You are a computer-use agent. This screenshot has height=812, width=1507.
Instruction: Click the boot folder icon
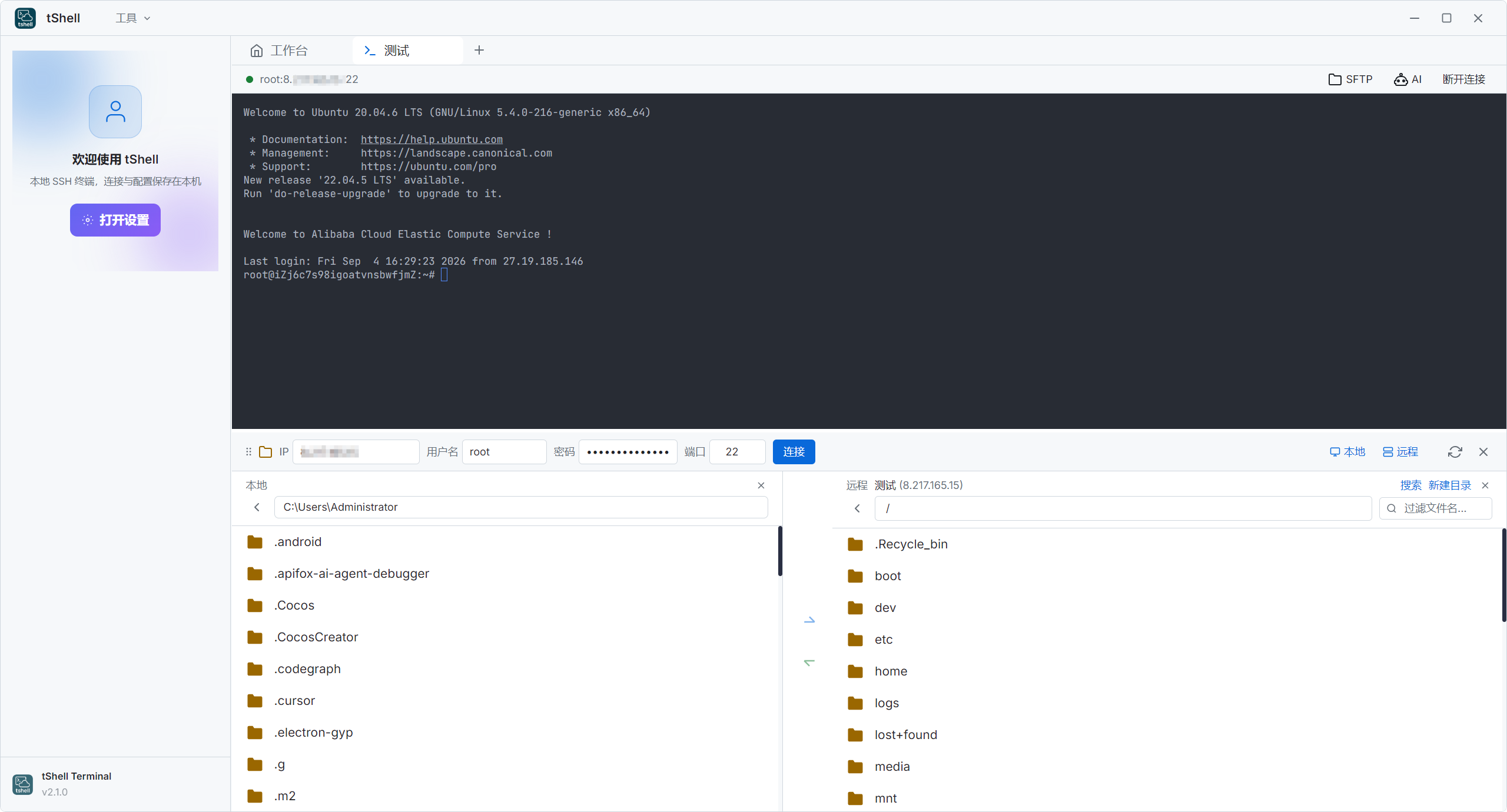pyautogui.click(x=855, y=576)
